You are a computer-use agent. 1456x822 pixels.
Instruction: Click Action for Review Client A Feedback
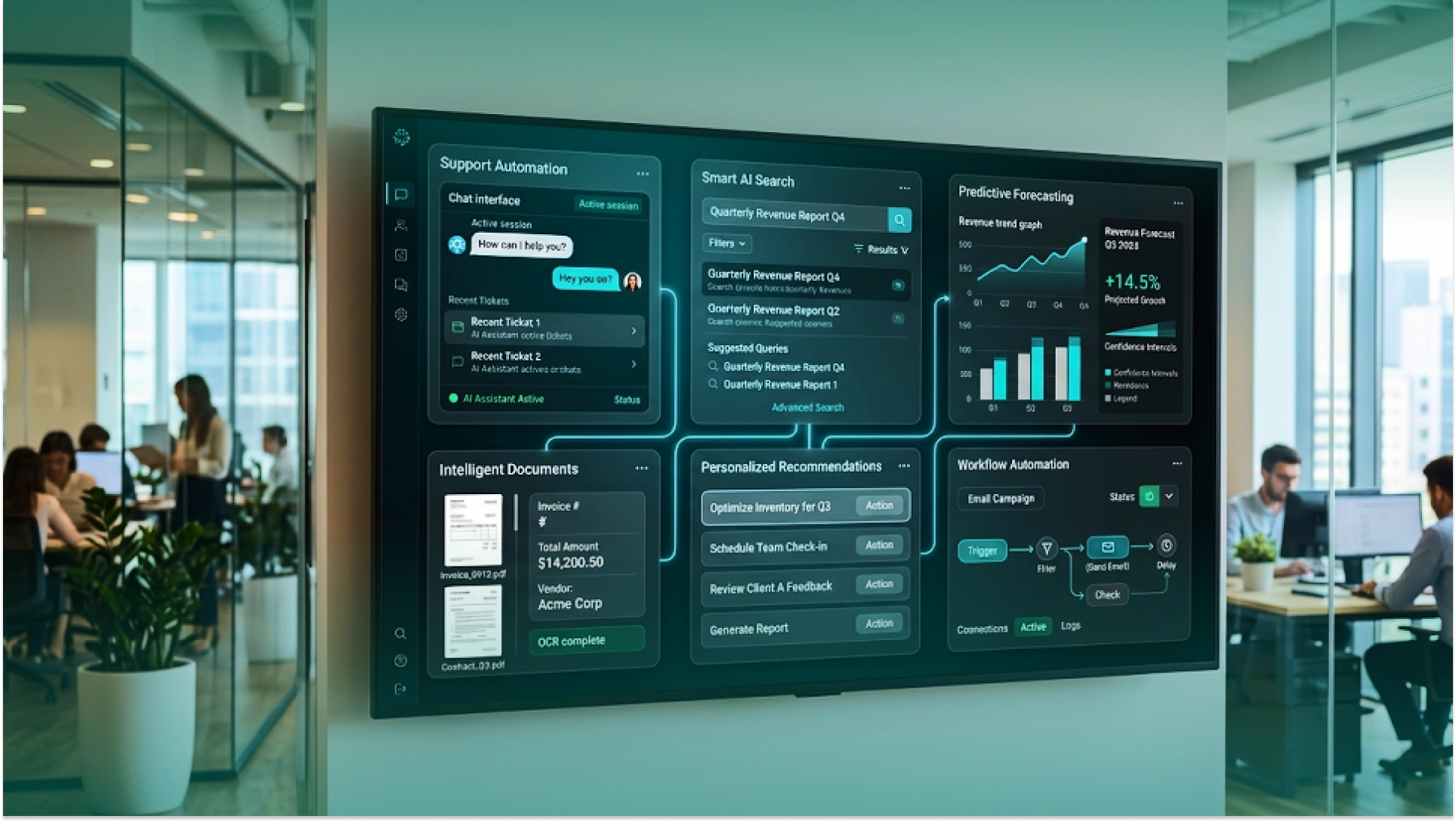(x=879, y=584)
